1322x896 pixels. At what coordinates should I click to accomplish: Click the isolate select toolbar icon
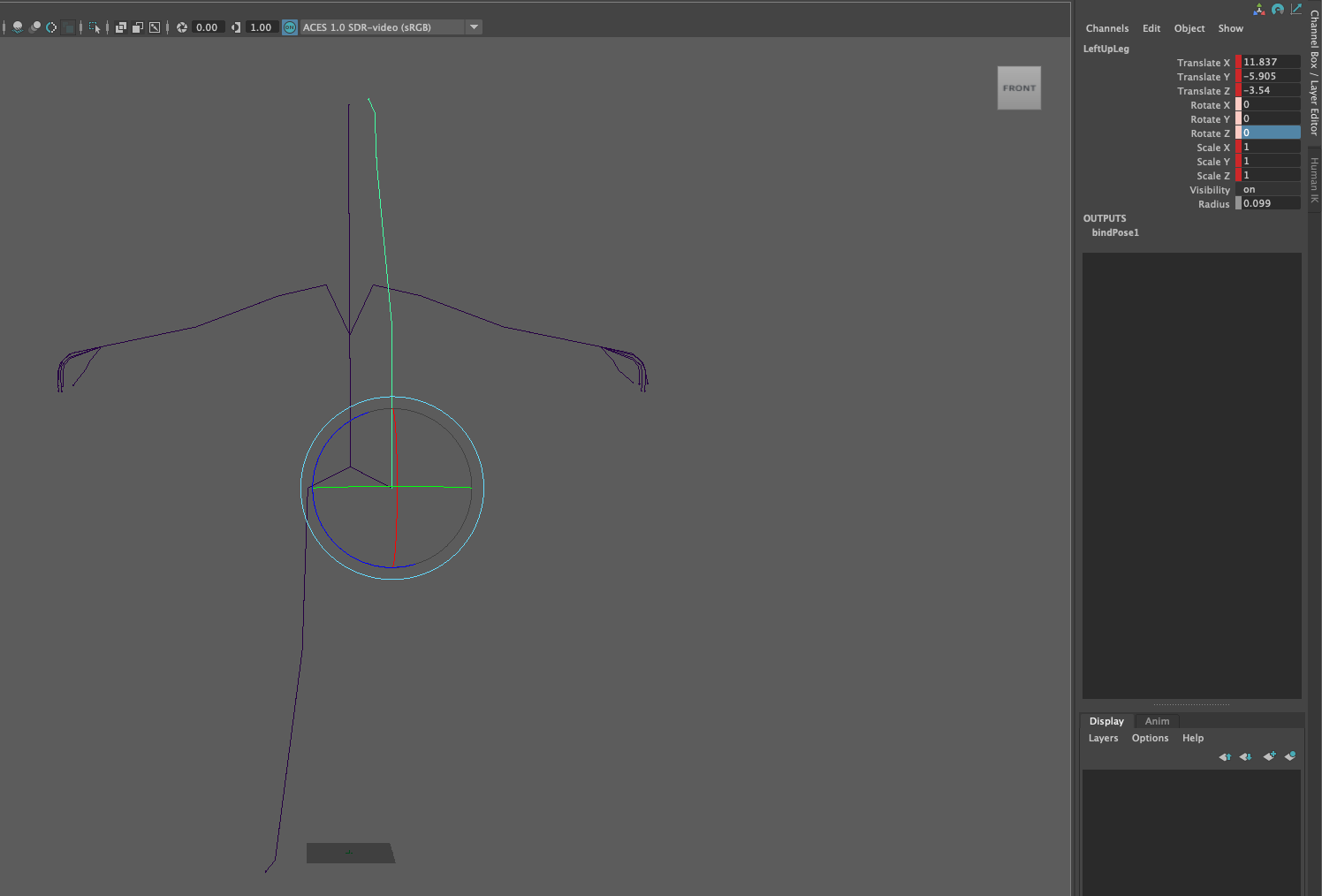pyautogui.click(x=95, y=27)
